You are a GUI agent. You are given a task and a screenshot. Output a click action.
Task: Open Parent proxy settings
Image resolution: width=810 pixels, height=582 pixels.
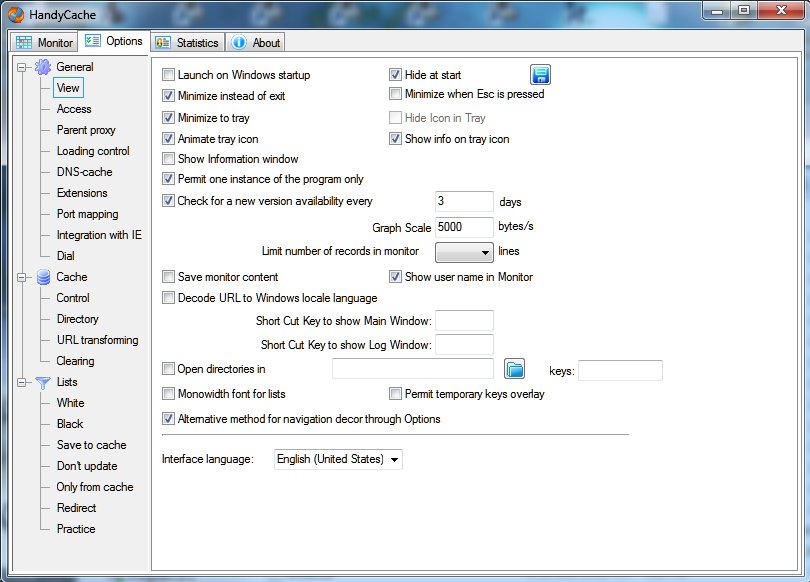click(86, 130)
